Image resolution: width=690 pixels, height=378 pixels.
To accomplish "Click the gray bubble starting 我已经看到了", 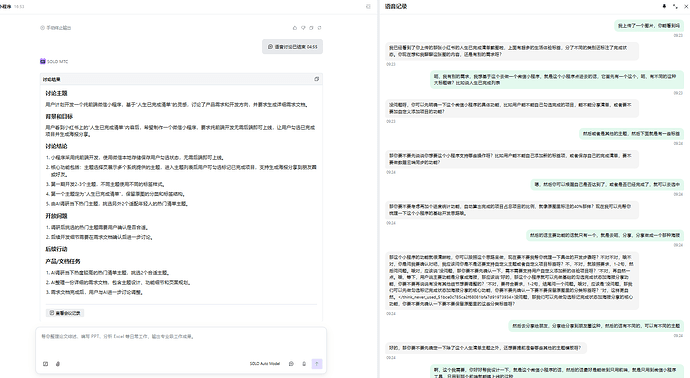I will pyautogui.click(x=512, y=51).
